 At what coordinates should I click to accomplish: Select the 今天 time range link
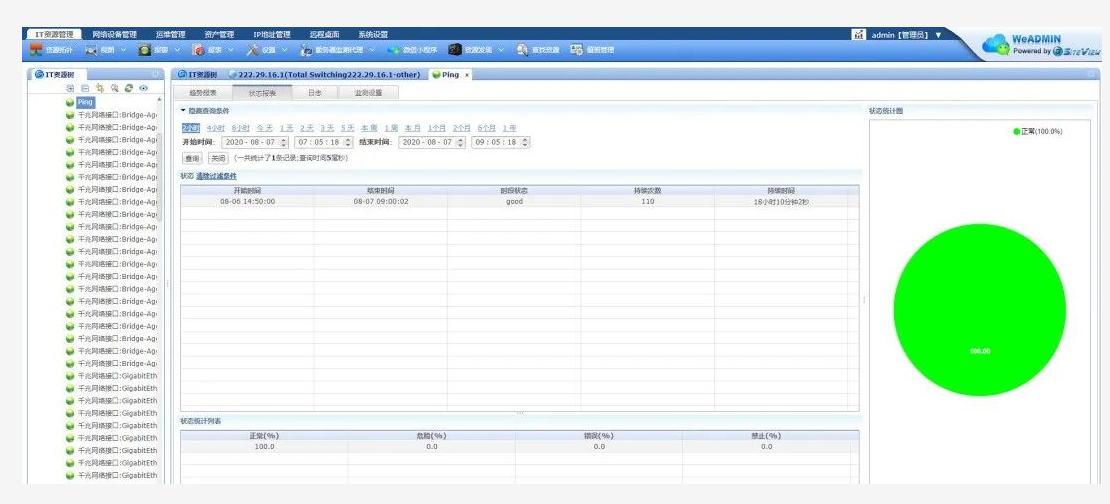click(264, 128)
